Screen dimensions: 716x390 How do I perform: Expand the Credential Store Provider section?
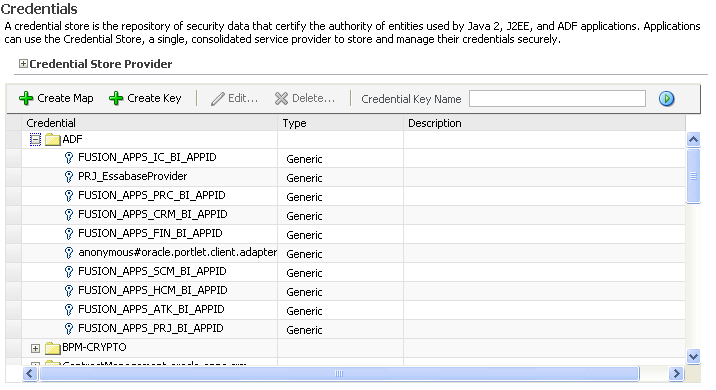[23, 63]
